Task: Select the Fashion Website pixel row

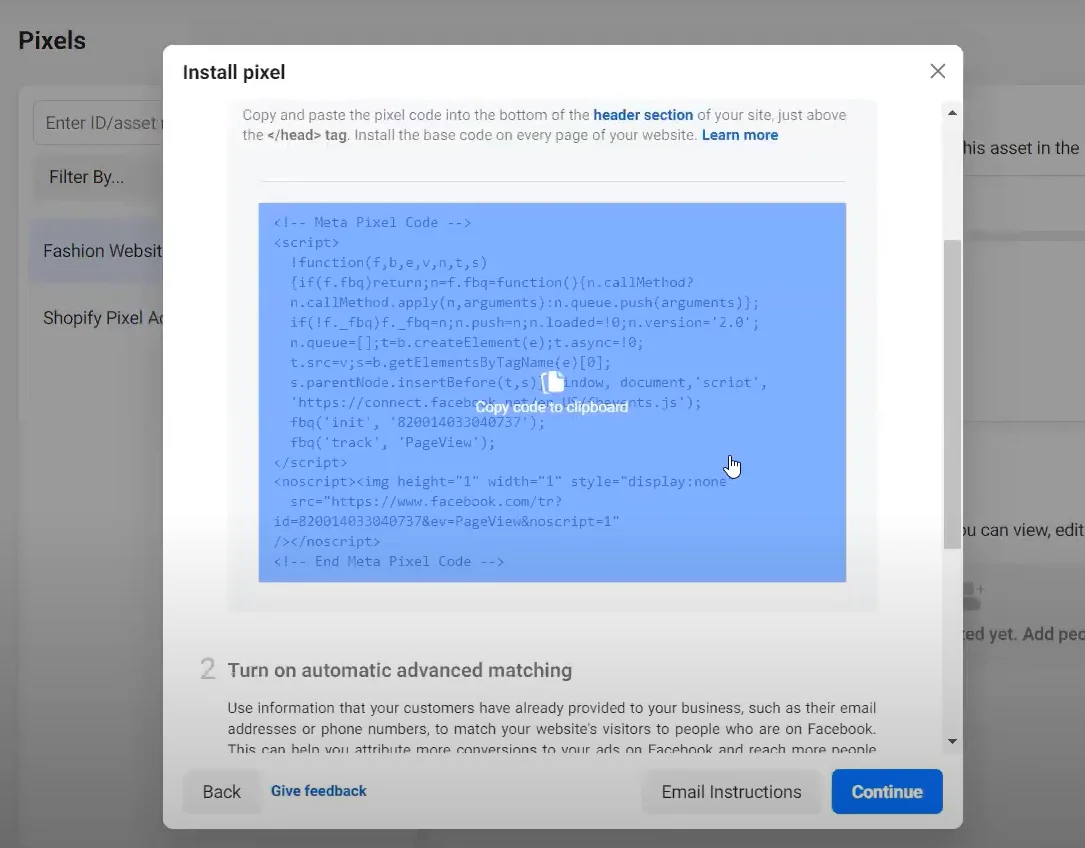Action: click(96, 251)
